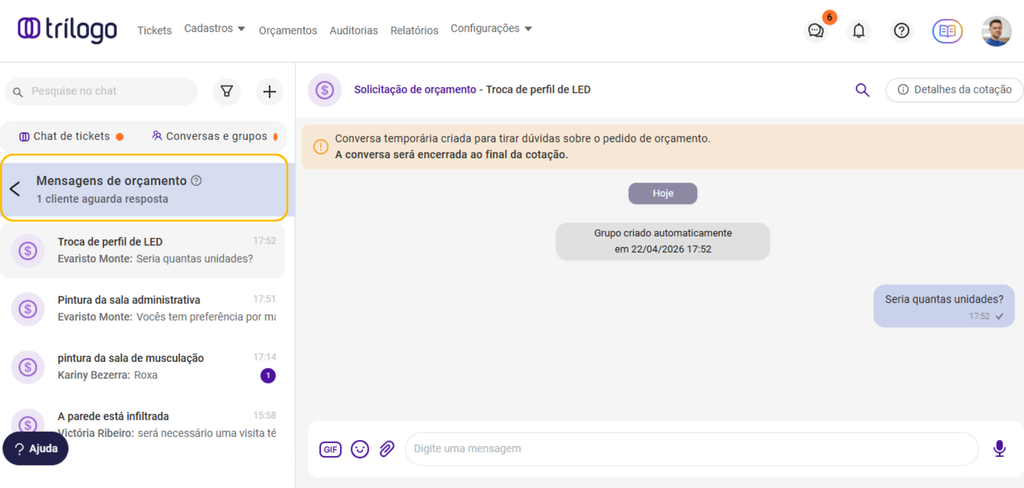This screenshot has height=488, width=1024.
Task: Click the Digite uma mensagem input field
Action: pos(690,449)
